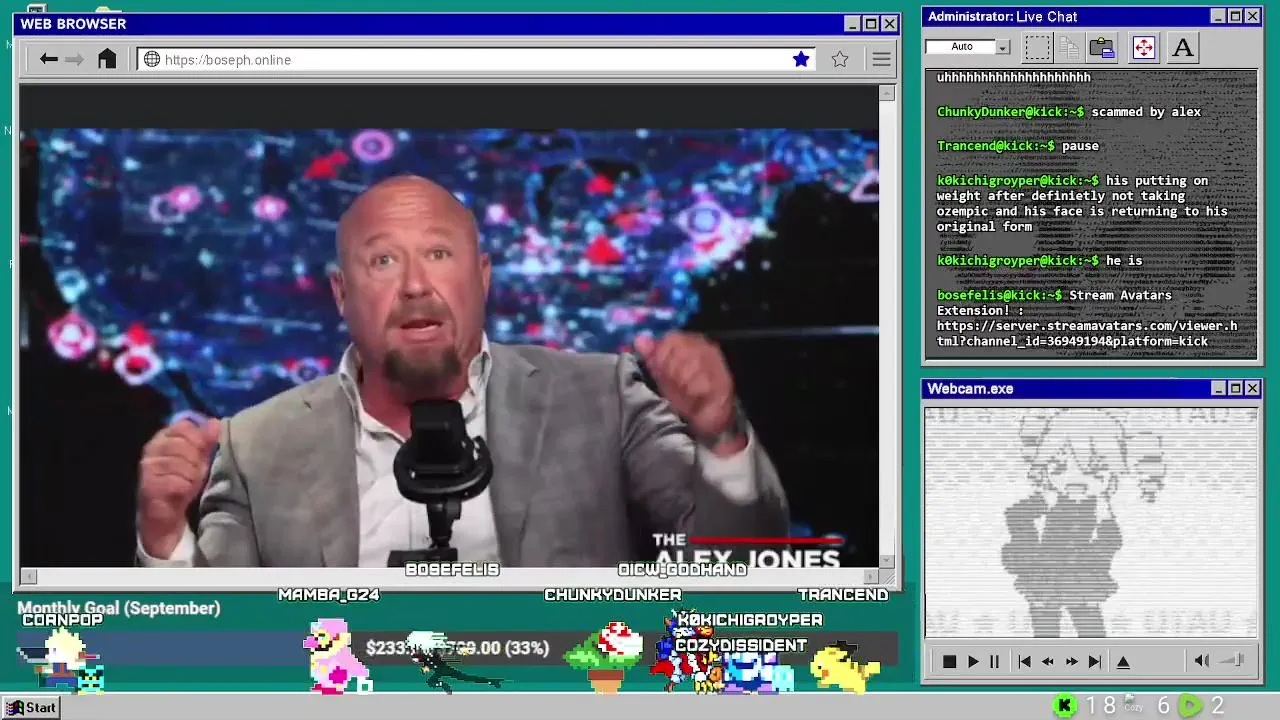Click the play button in Webcam.exe
1280x720 pixels.
(x=973, y=662)
